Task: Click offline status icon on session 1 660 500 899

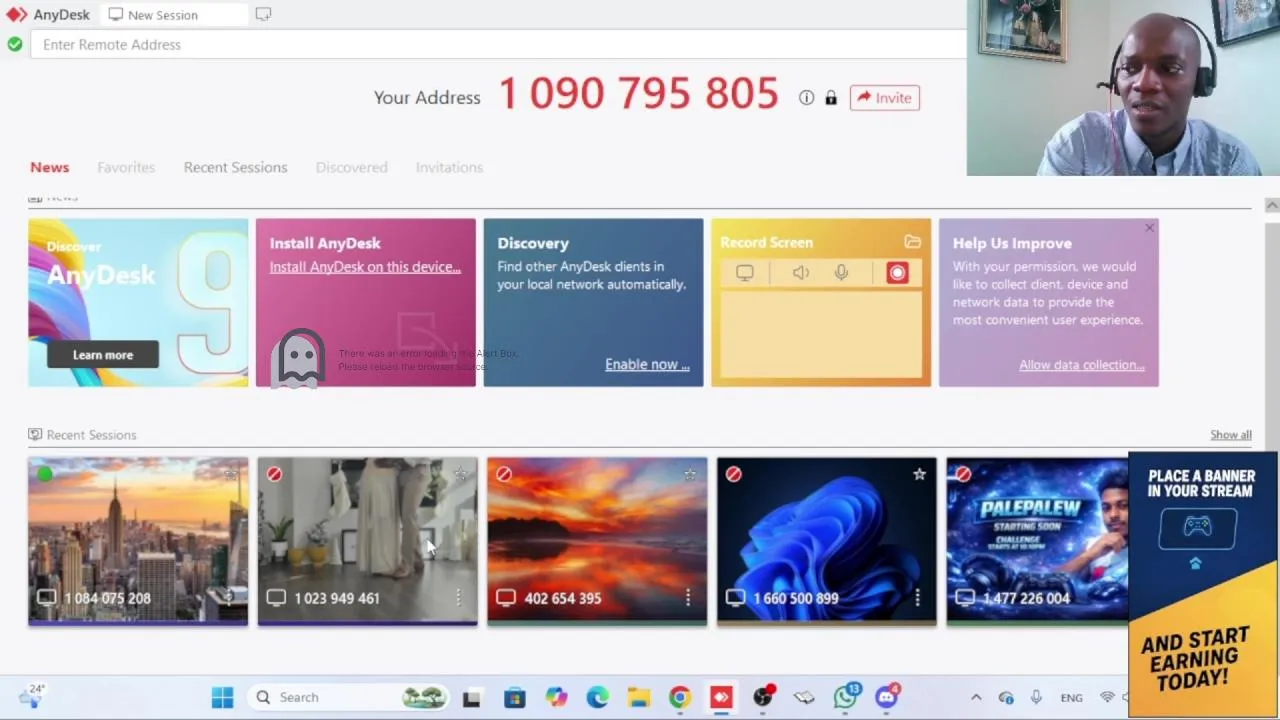Action: click(734, 474)
